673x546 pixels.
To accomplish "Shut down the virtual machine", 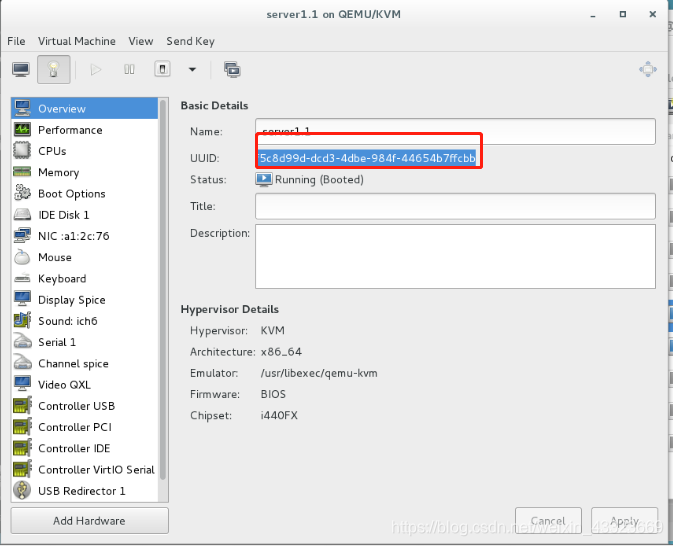I will coord(162,69).
